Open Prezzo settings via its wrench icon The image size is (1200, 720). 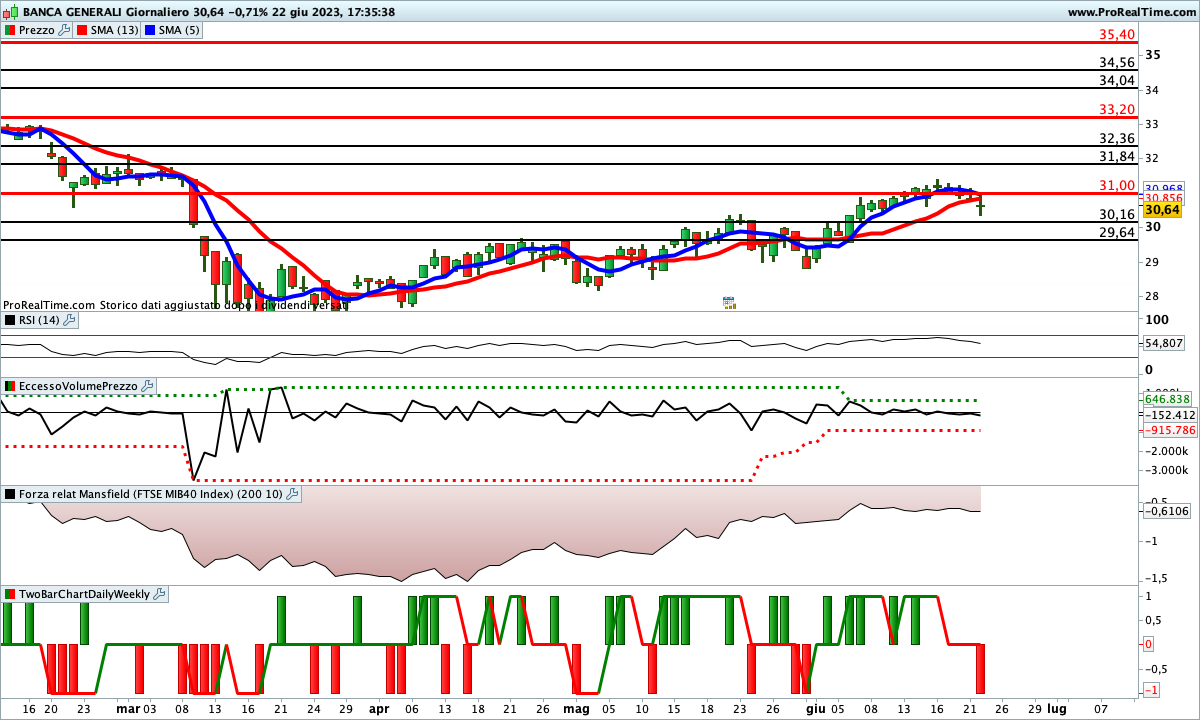(x=65, y=30)
